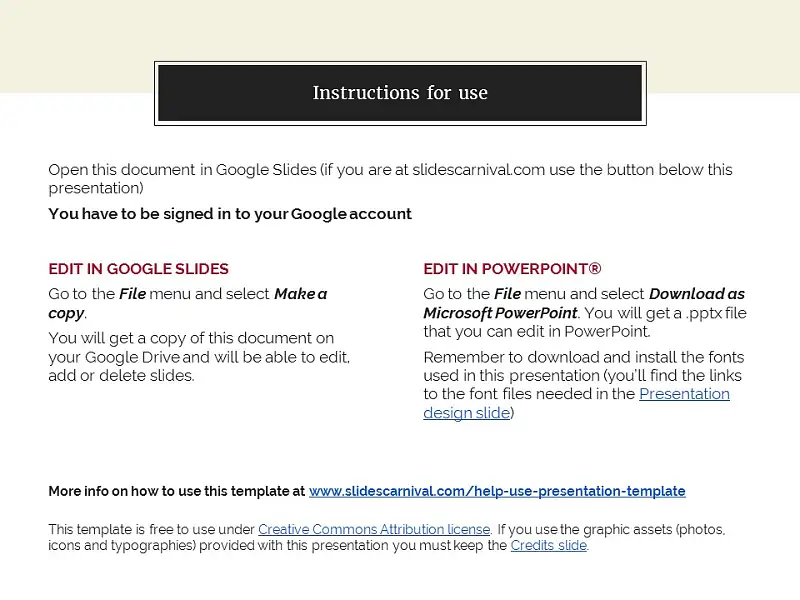
Task: Click the 'slidescarnival.com' text in the opening paragraph
Action: (478, 169)
